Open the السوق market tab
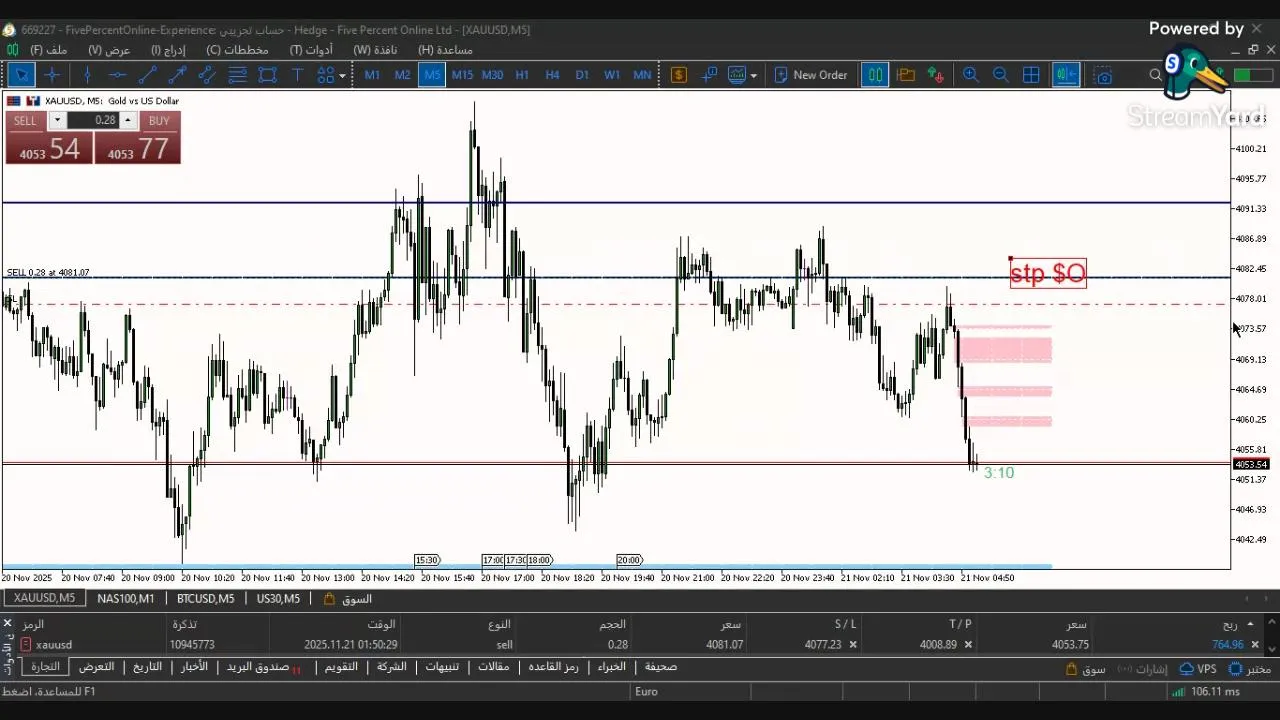 (347, 598)
